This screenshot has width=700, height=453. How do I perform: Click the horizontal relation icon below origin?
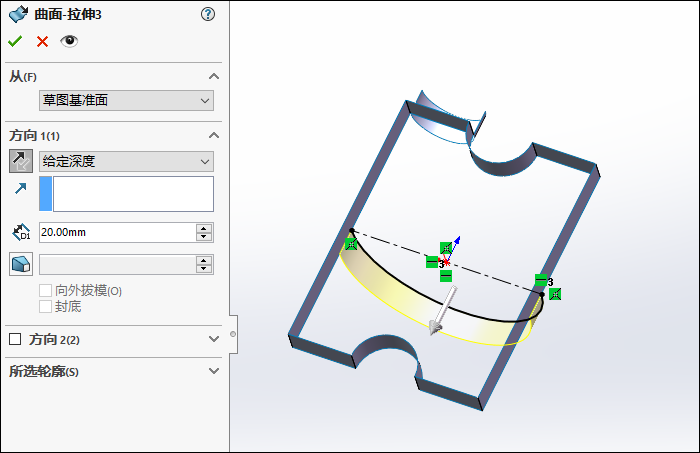pos(446,276)
